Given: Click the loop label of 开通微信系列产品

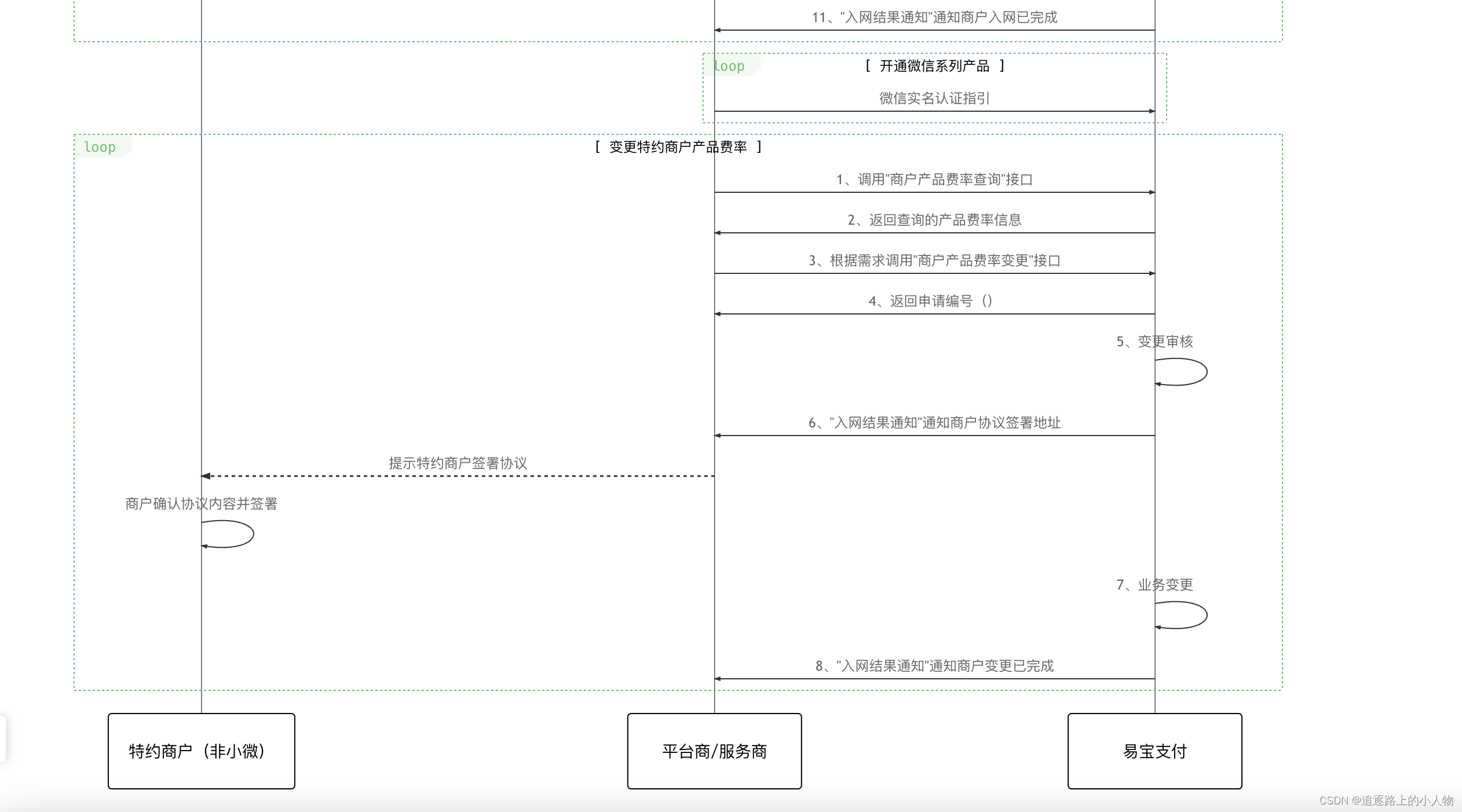Looking at the screenshot, I should point(729,66).
